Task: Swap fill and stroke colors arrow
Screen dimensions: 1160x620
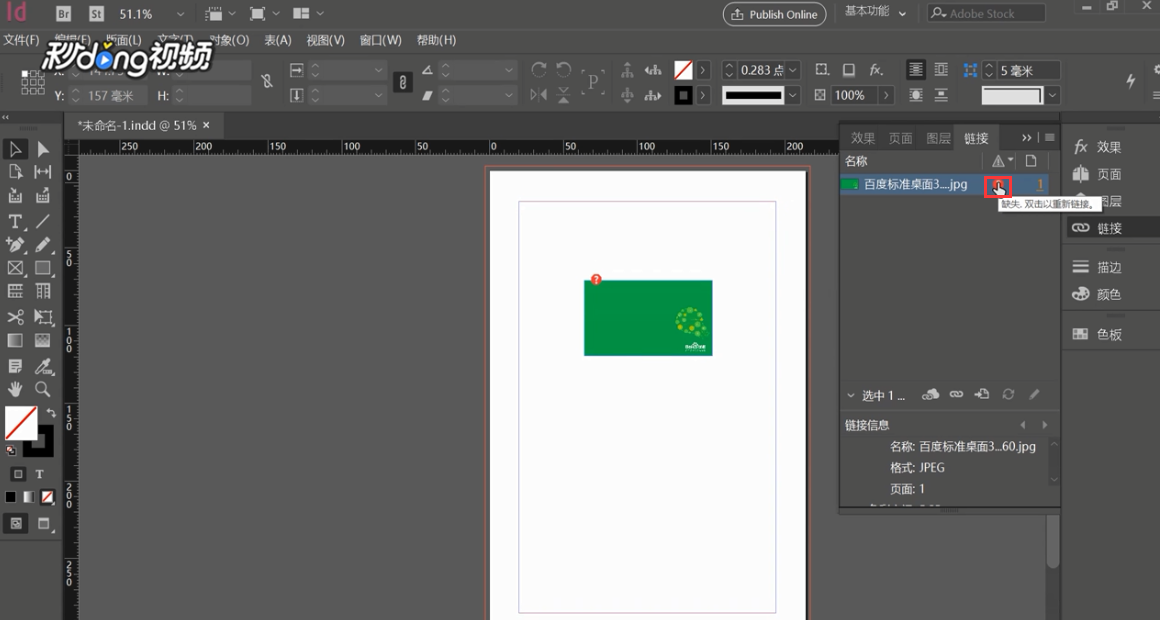Action: 51,412
